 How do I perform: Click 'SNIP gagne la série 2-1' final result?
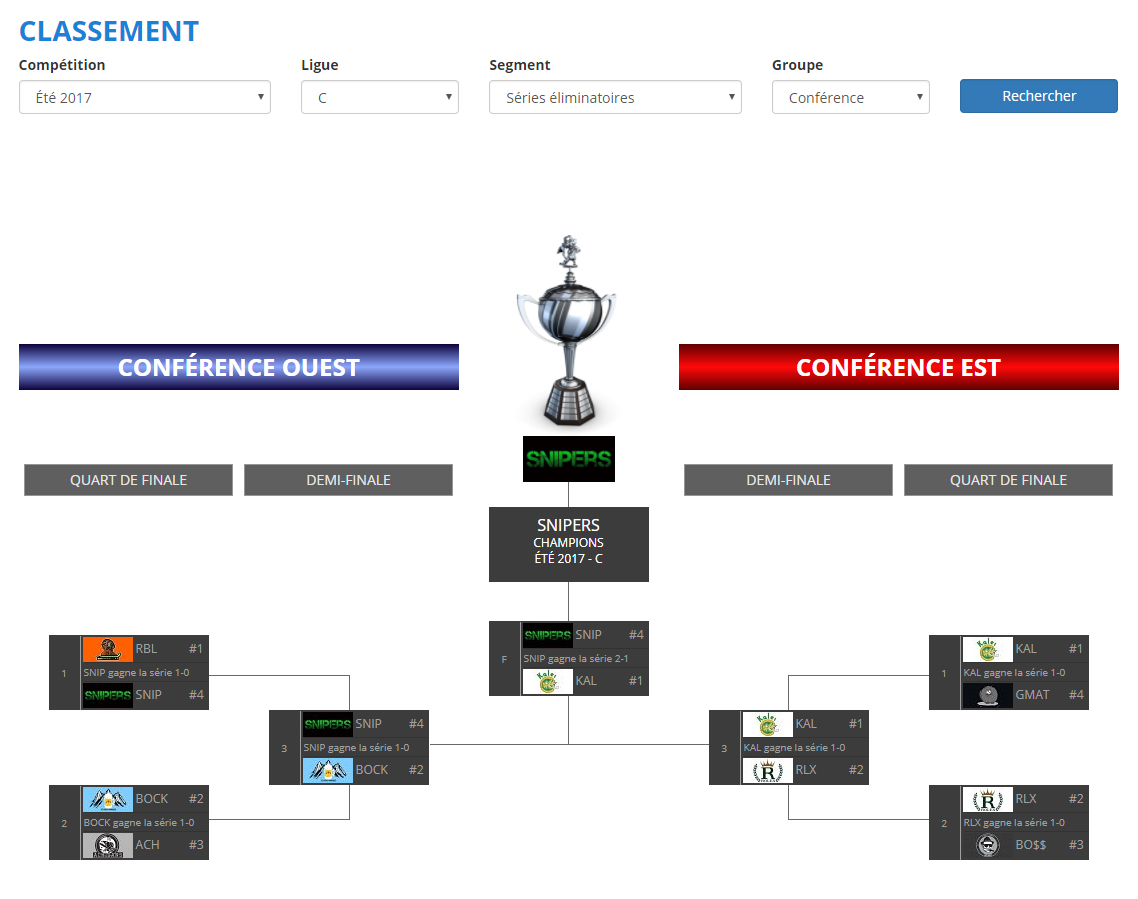tap(576, 659)
